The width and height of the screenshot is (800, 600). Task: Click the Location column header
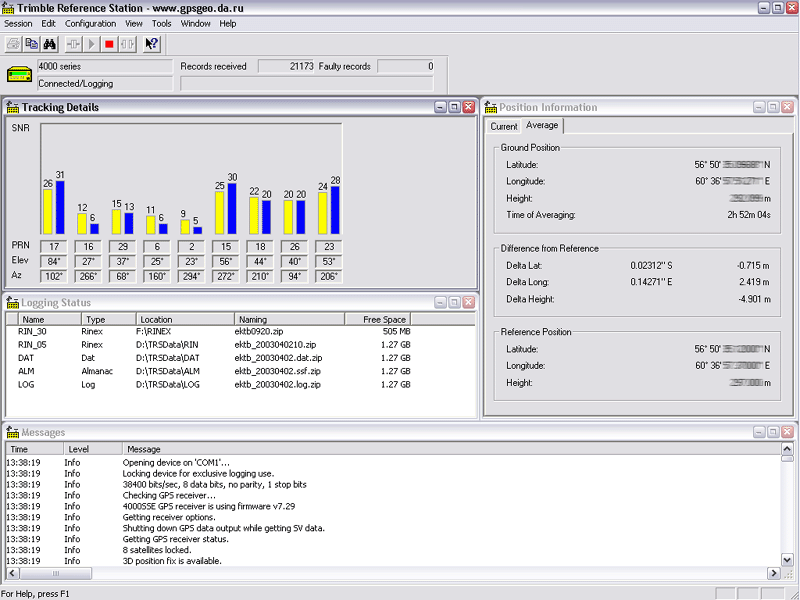156,319
